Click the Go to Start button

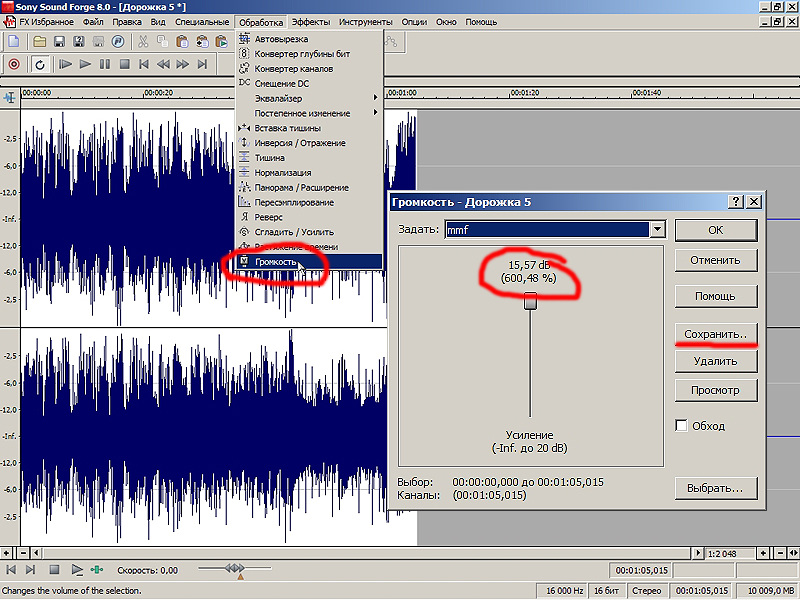[x=144, y=64]
